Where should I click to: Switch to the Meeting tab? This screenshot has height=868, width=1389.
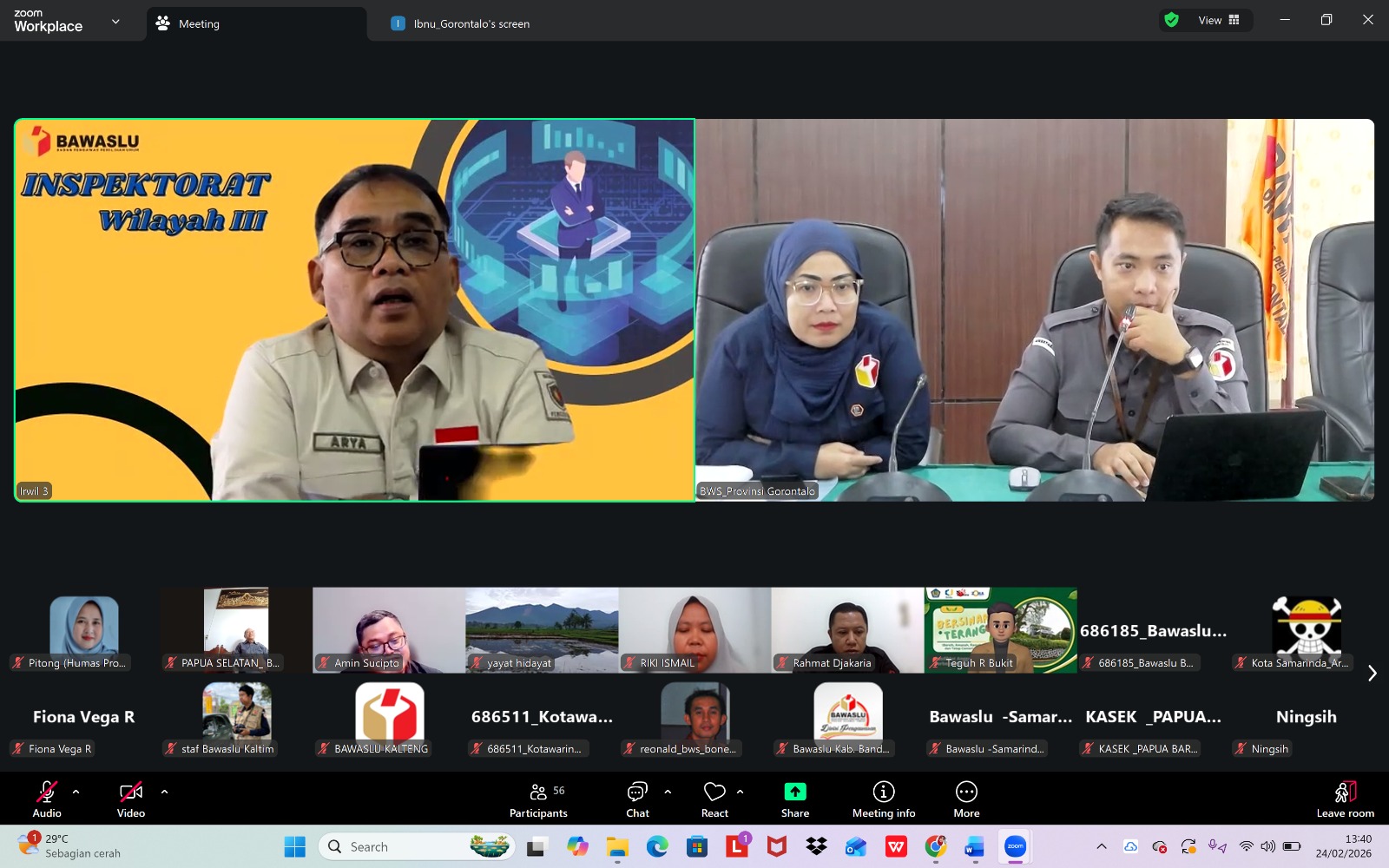tap(256, 23)
